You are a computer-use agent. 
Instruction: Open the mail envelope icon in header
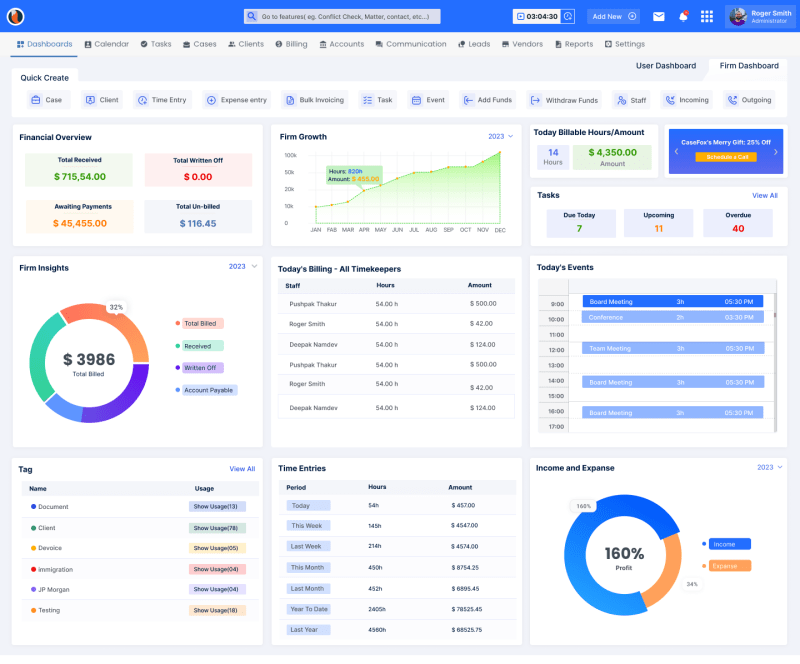click(x=659, y=16)
